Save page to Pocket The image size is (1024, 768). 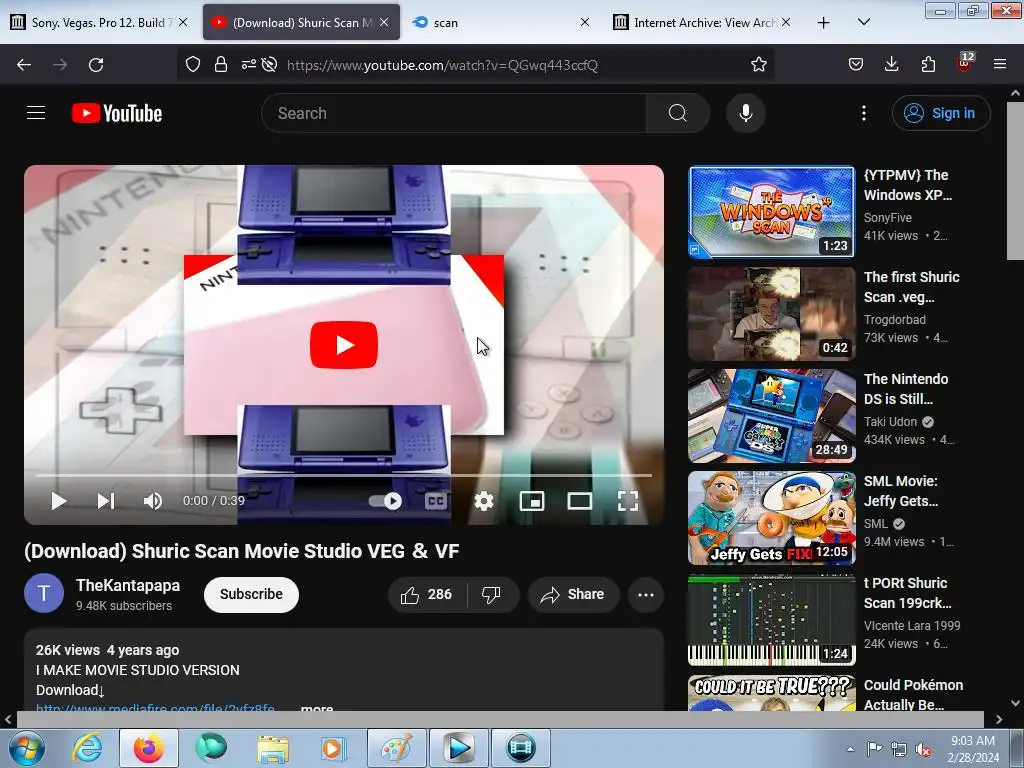pos(856,65)
